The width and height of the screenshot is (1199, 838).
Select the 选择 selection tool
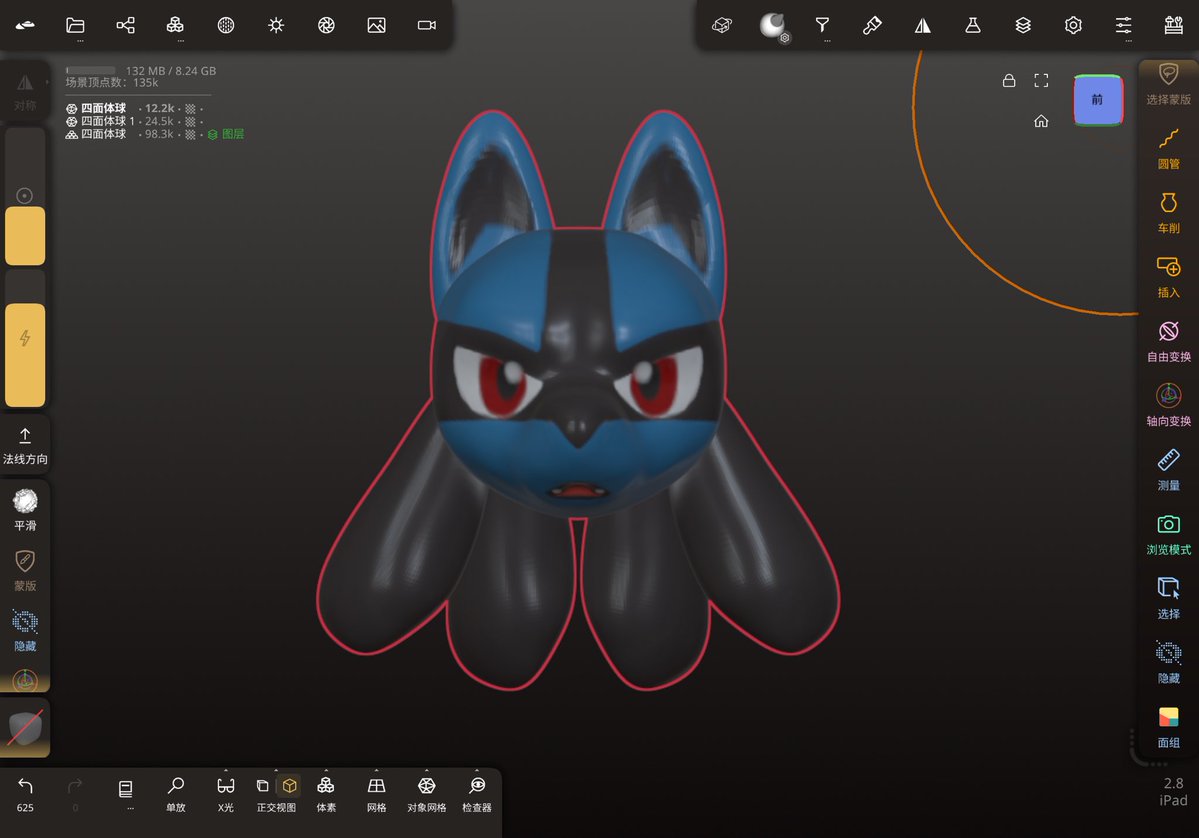coord(1168,598)
